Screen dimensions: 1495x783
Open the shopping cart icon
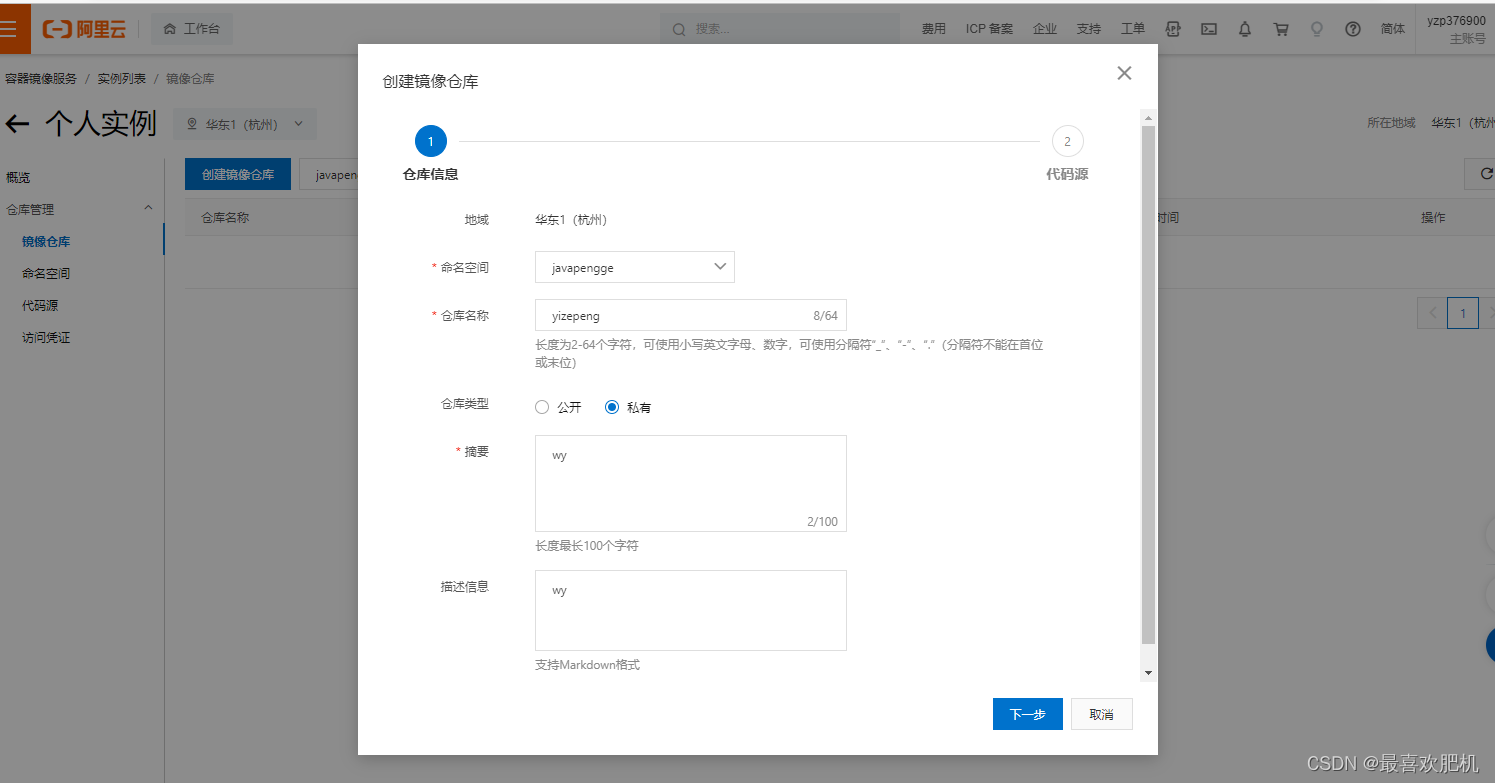(x=1281, y=29)
